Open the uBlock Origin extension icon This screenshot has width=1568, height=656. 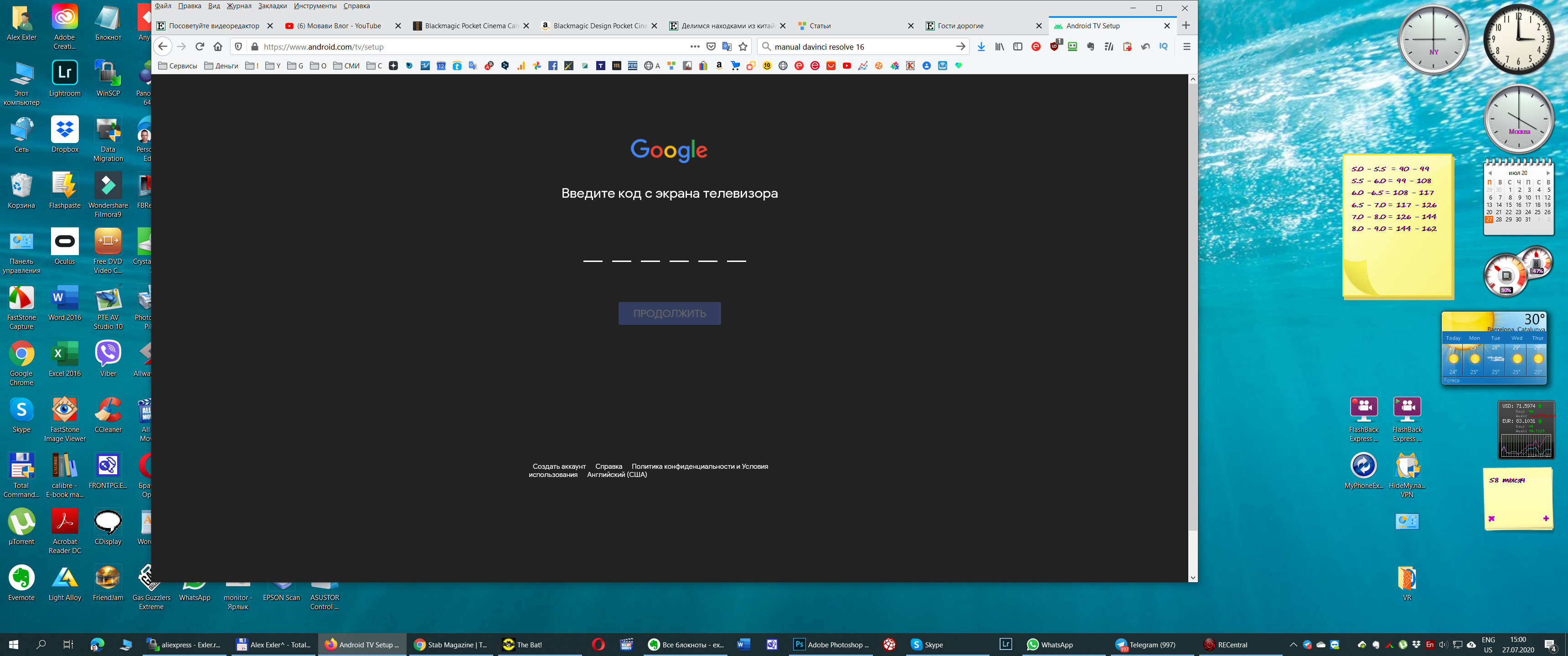coord(1054,46)
